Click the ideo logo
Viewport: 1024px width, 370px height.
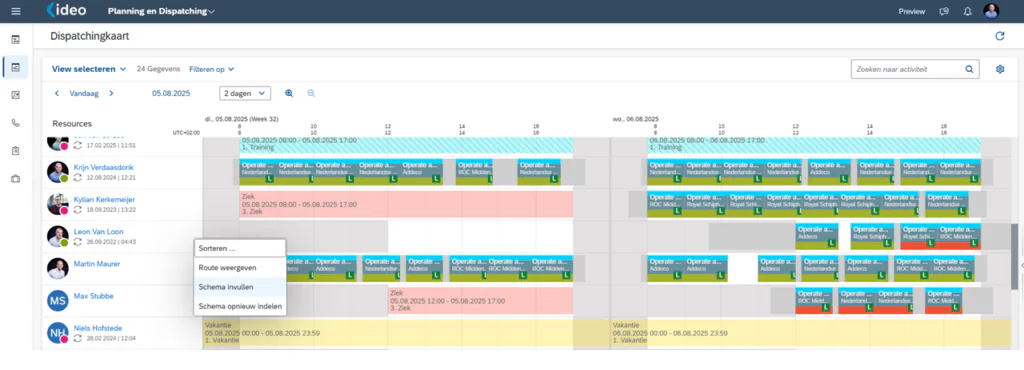pyautogui.click(x=66, y=10)
